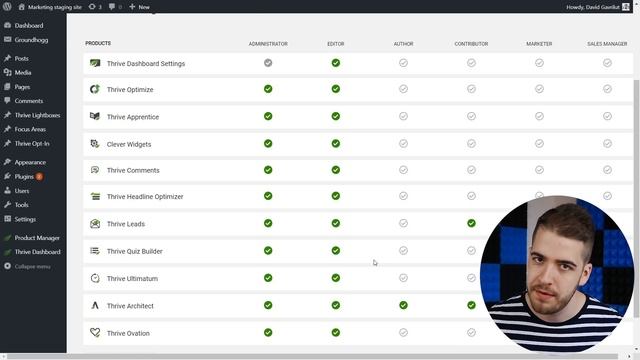The image size is (640, 360).
Task: Open Thrive Opt-In menu item
Action: pyautogui.click(x=33, y=143)
